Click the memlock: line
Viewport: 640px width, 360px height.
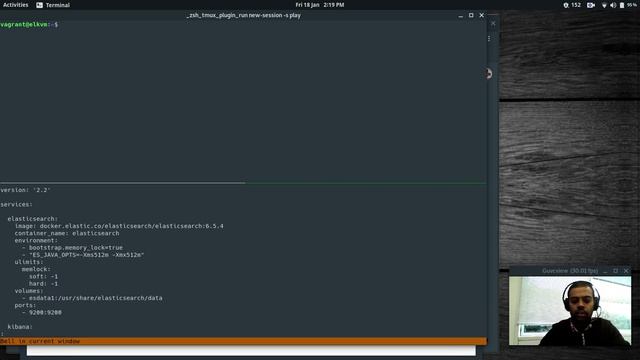point(36,269)
